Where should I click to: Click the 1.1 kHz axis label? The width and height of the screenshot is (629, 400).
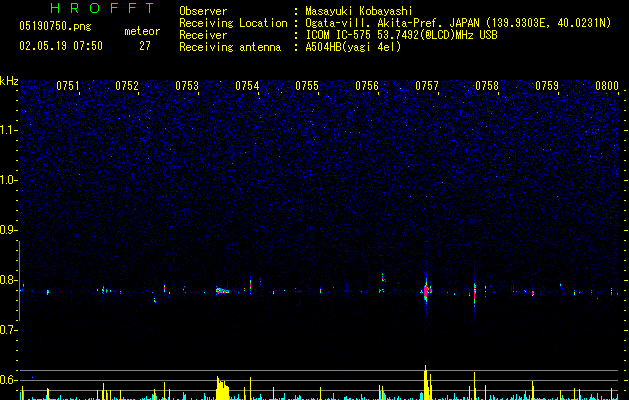(8, 130)
